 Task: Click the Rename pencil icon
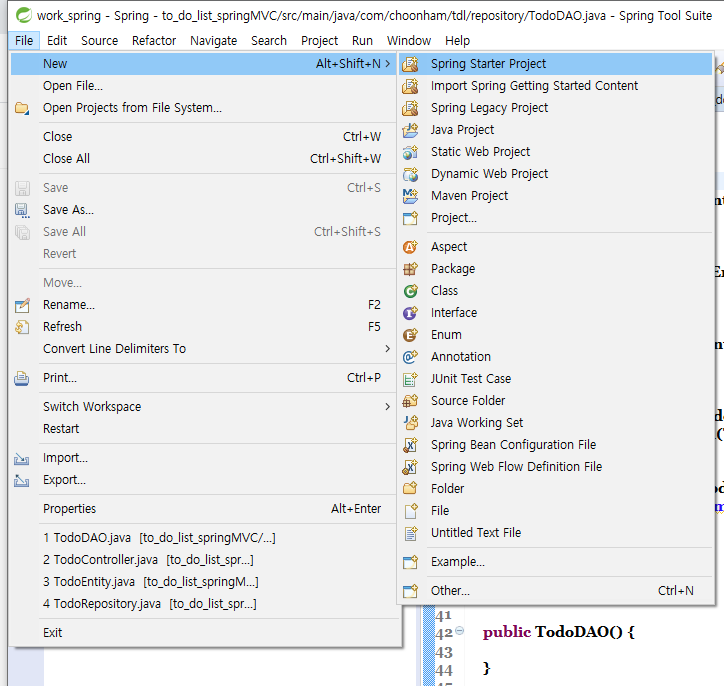tap(22, 305)
